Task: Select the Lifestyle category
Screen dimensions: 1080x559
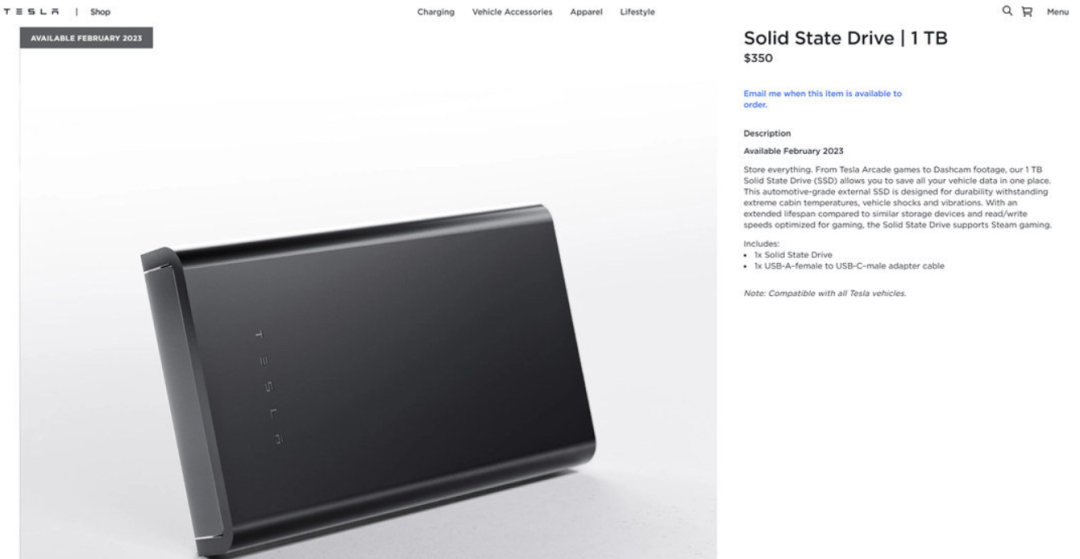Action: [637, 12]
